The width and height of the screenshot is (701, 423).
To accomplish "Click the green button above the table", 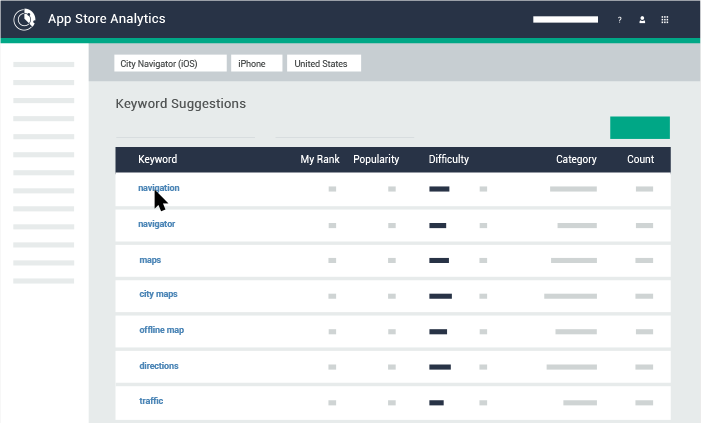I will 640,127.
